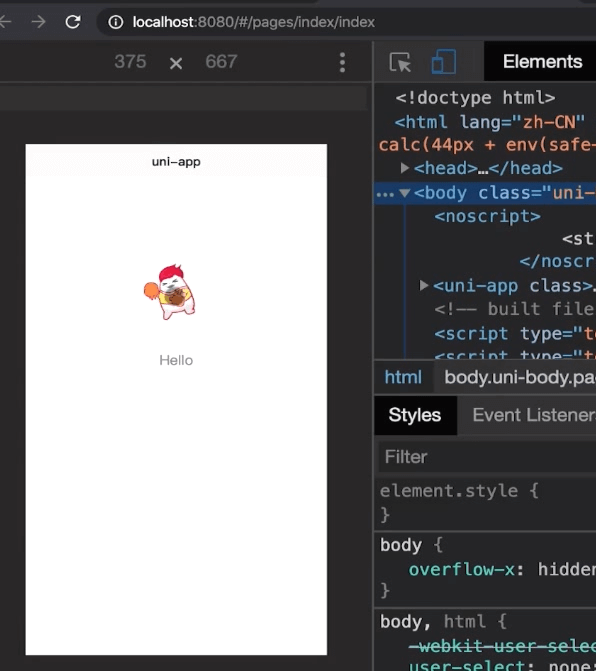Click the body, html selector text
The width and height of the screenshot is (596, 671).
pos(433,621)
